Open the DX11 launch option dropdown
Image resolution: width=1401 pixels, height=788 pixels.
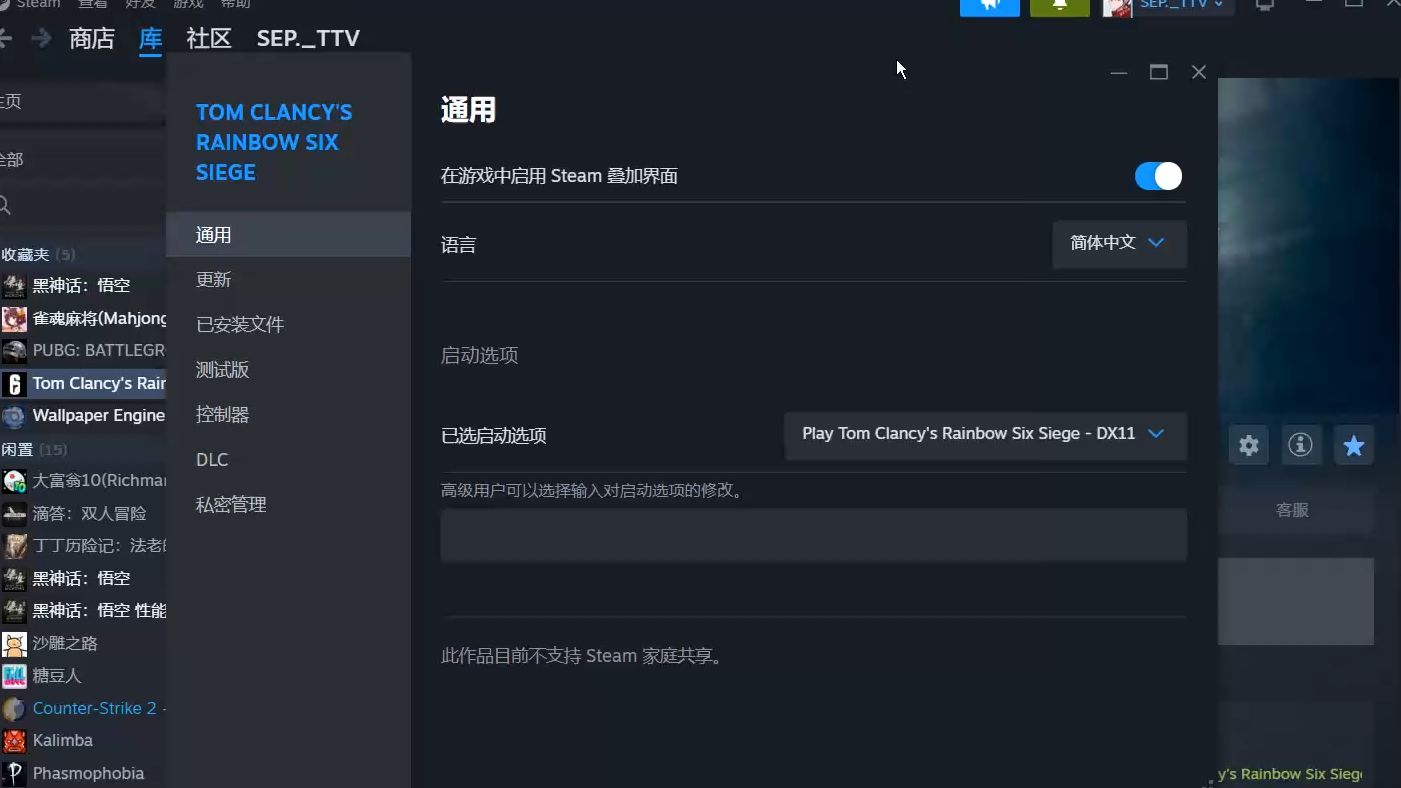985,435
